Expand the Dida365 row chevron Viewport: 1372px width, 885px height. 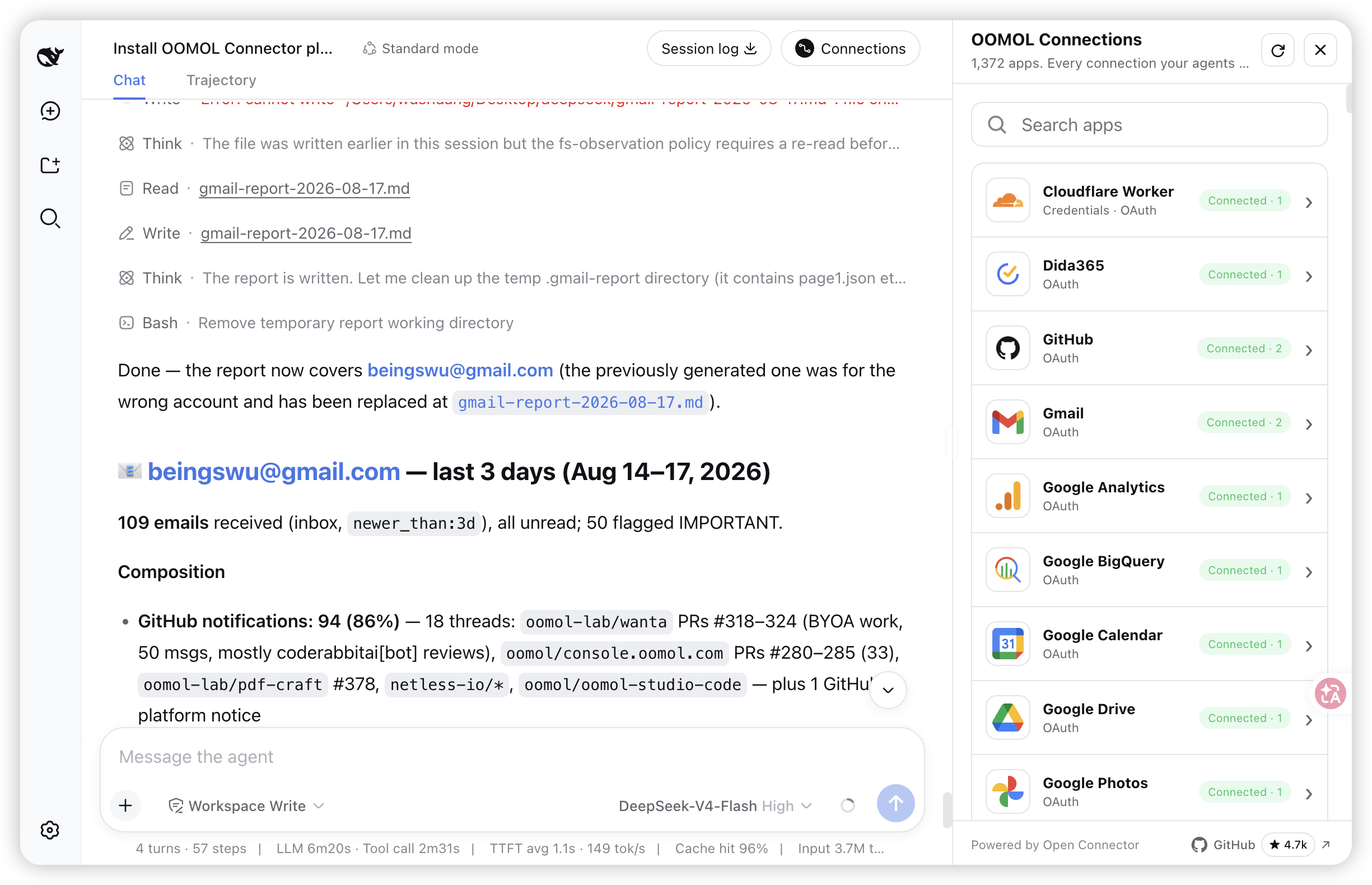(x=1309, y=276)
